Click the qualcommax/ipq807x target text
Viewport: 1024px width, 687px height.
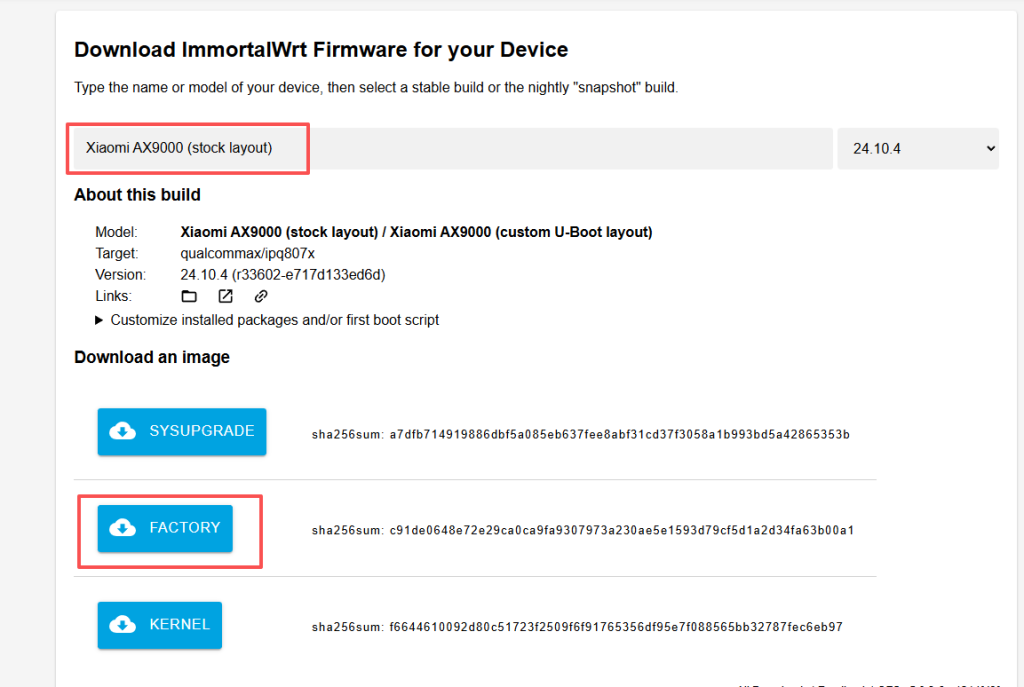(248, 253)
